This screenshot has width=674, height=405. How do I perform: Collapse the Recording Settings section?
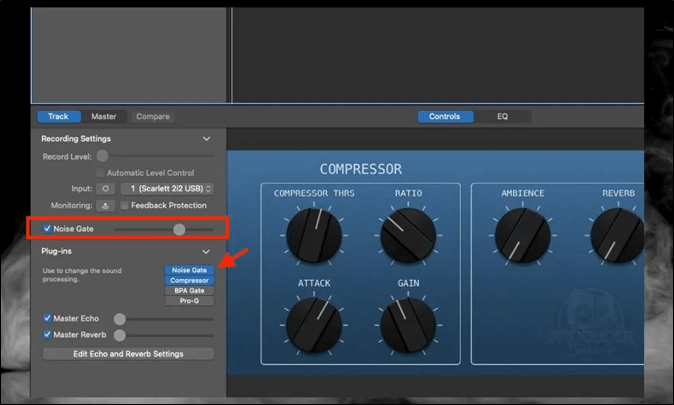click(206, 139)
